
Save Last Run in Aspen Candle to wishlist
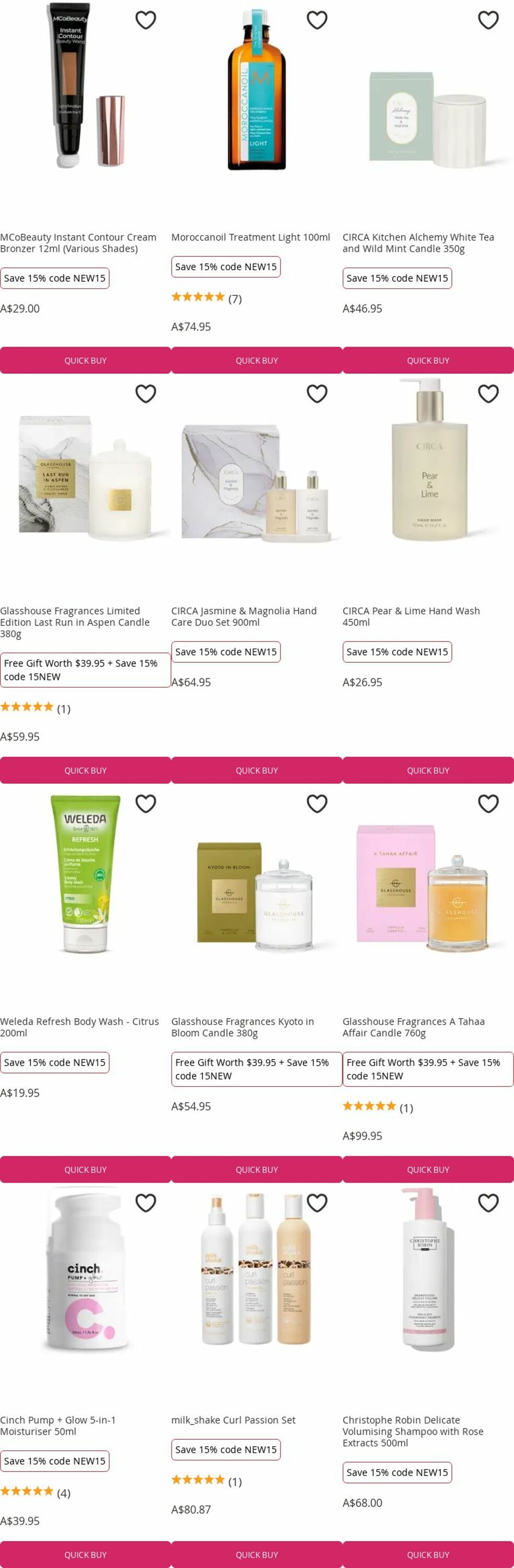[145, 394]
